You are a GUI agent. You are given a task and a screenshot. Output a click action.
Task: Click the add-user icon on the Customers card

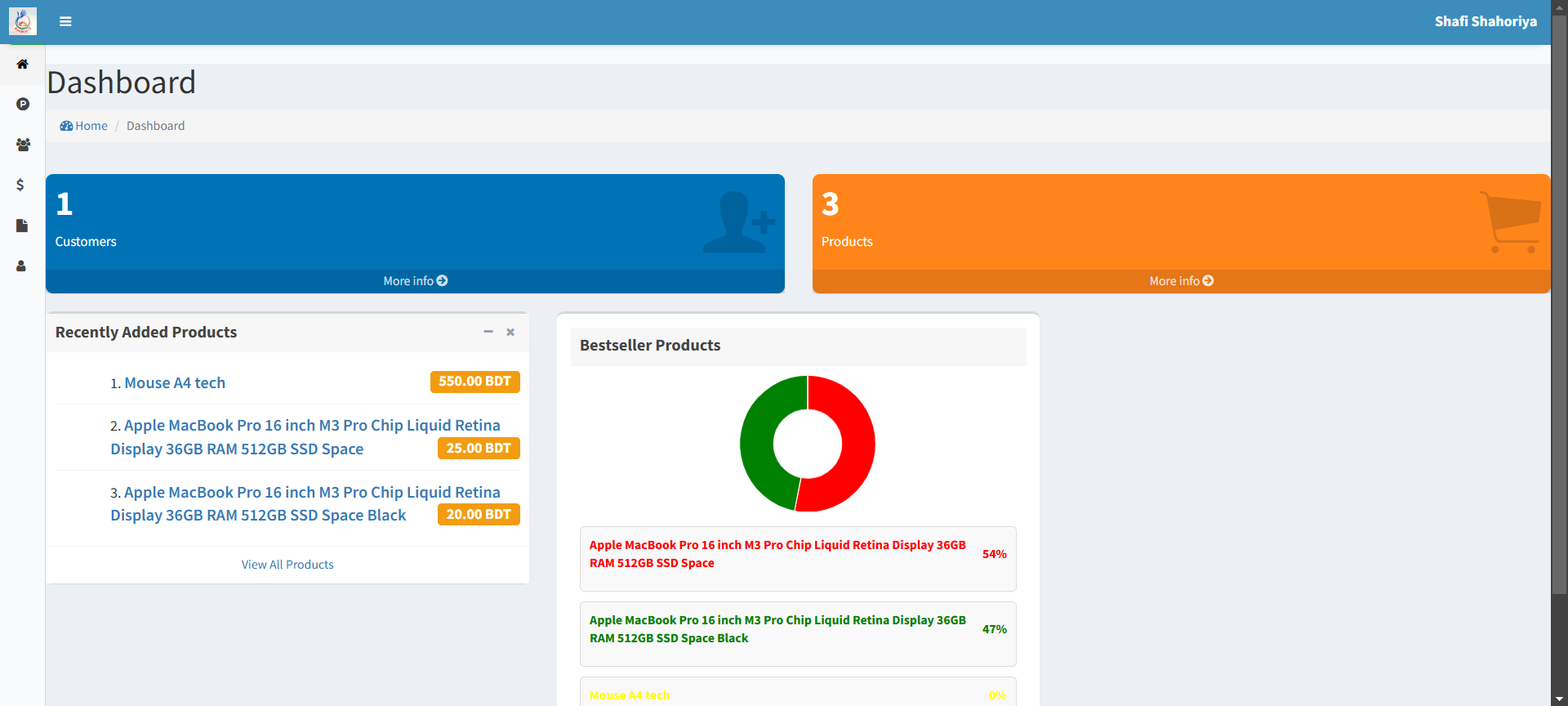739,221
